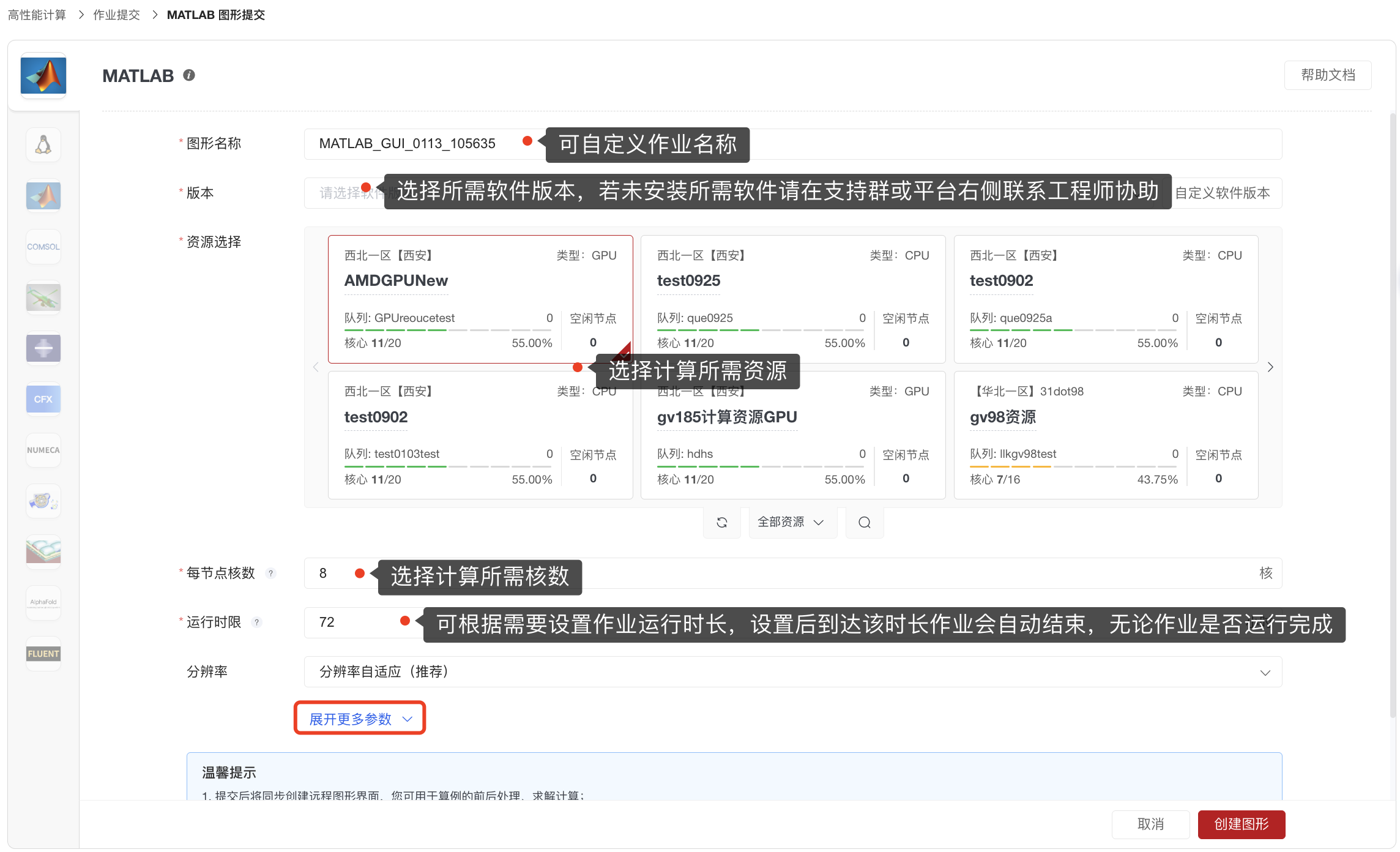The width and height of the screenshot is (1400, 852).
Task: Select the NUMECA sidebar icon
Action: (x=43, y=450)
